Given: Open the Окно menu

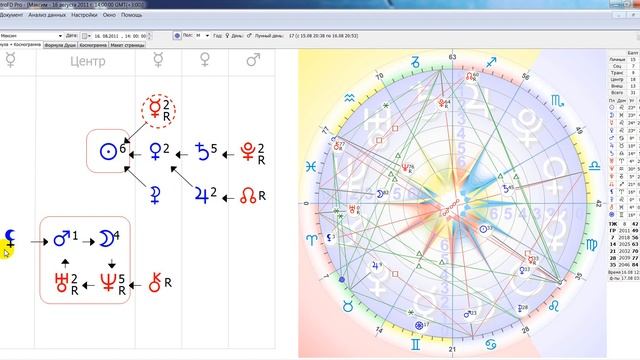Looking at the screenshot, I should (x=109, y=15).
